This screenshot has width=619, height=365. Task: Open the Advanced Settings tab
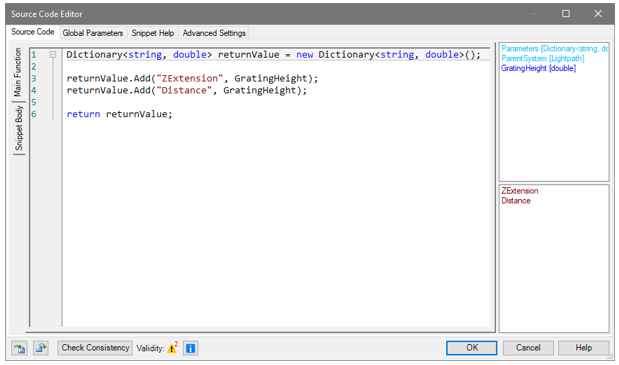click(214, 33)
